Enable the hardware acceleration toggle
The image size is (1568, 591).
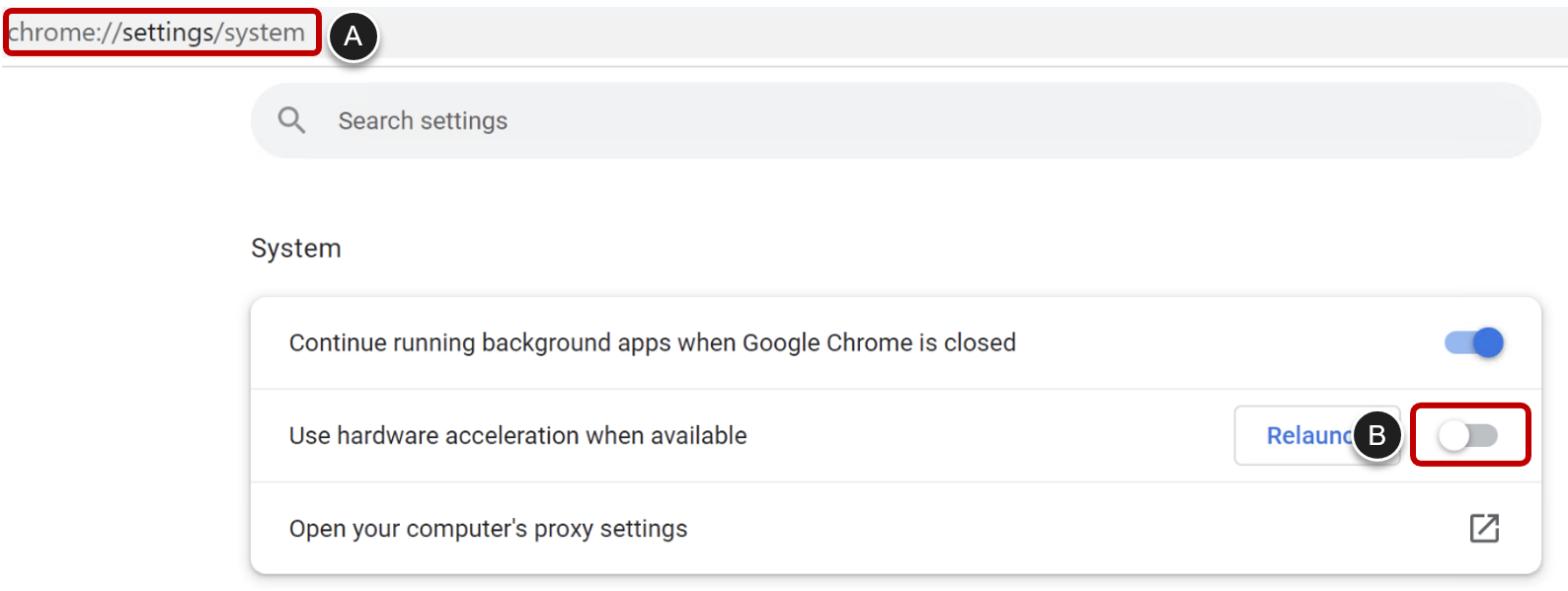coord(1468,435)
